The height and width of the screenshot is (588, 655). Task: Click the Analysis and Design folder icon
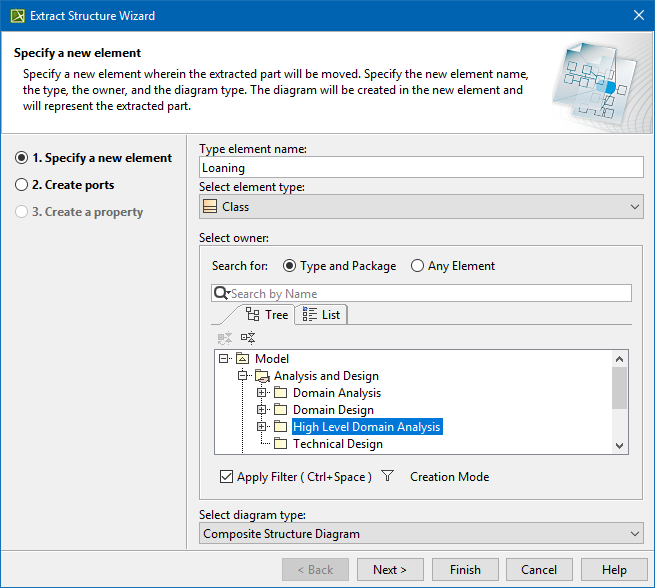pos(262,376)
